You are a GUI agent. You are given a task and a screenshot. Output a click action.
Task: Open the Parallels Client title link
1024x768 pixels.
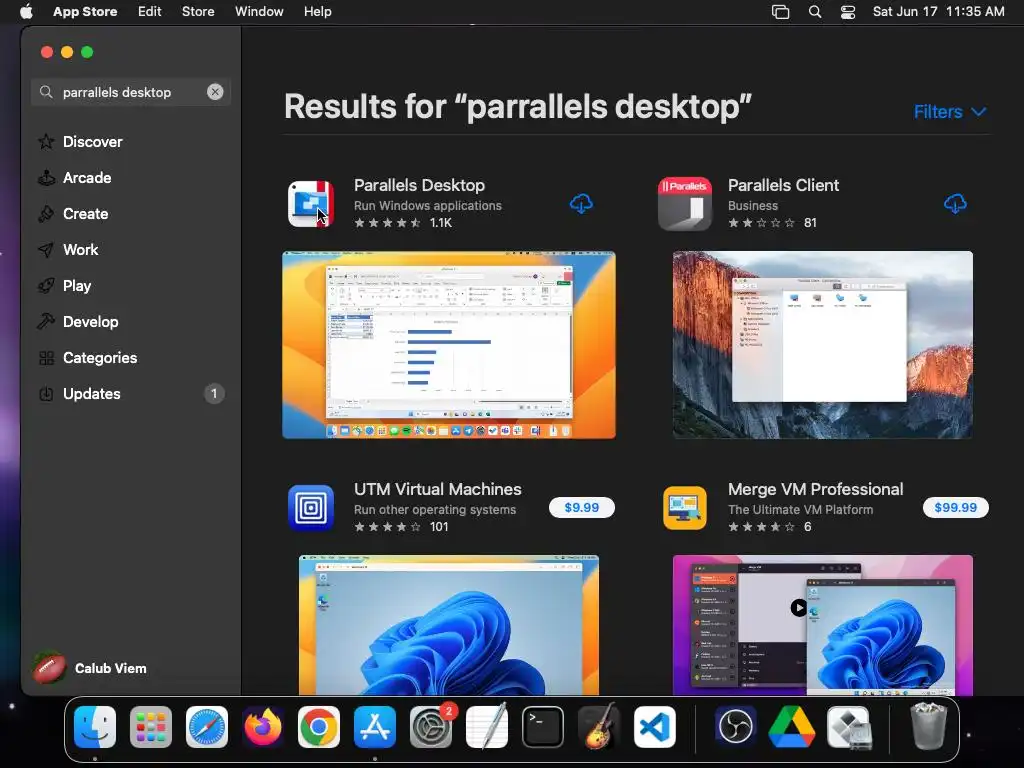click(x=783, y=185)
